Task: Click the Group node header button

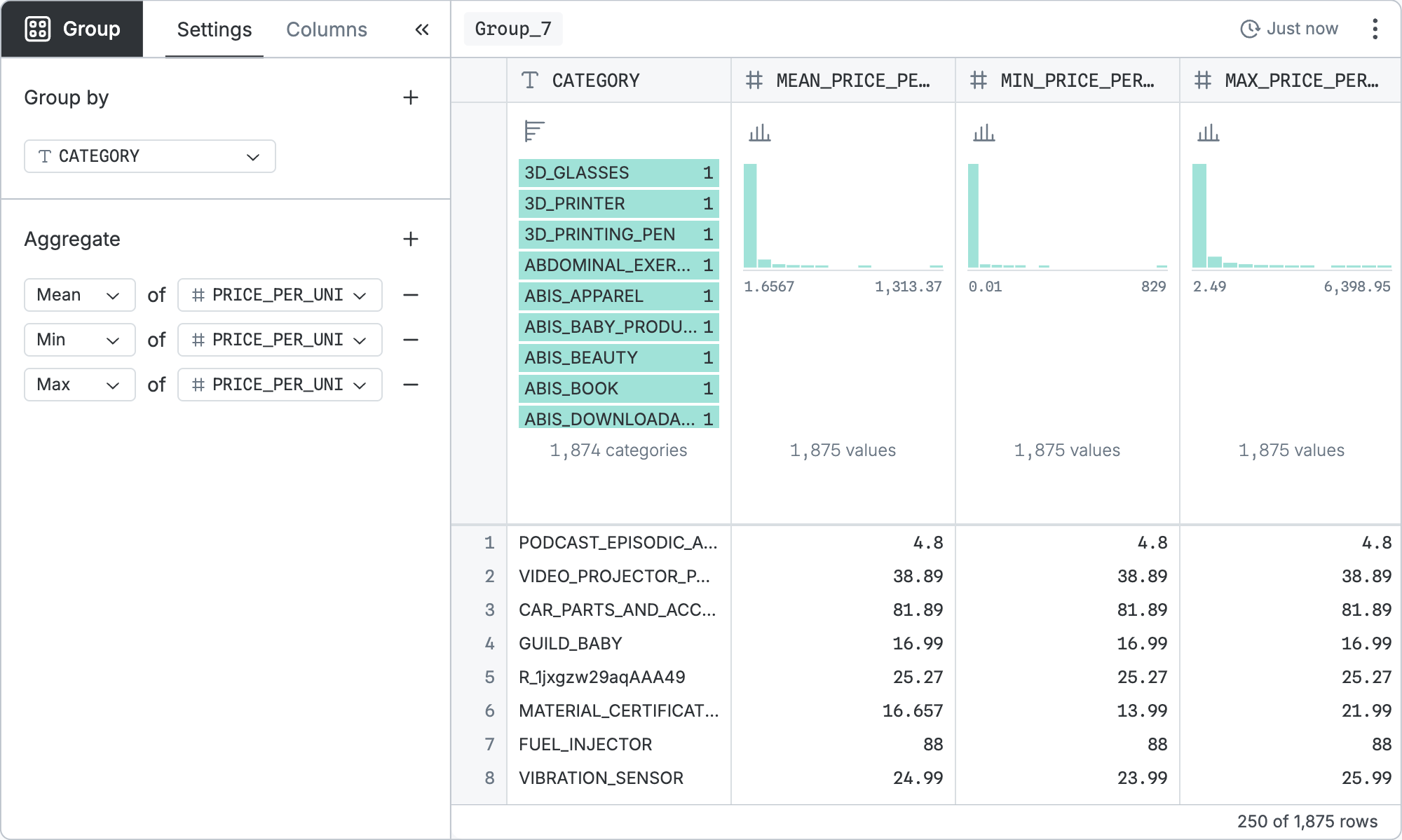Action: point(72,29)
